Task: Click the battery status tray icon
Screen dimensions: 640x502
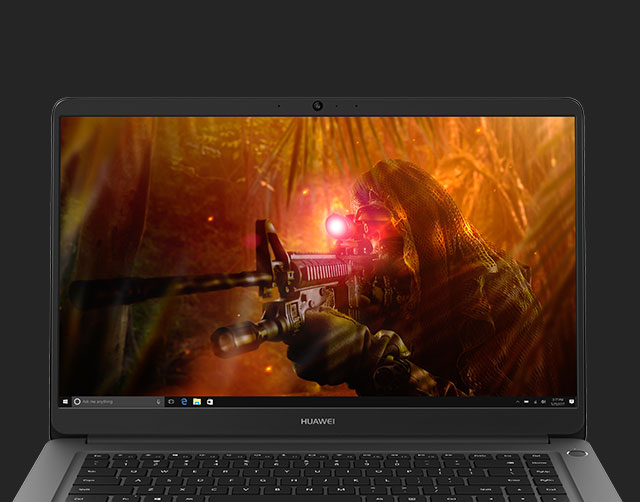Action: (526, 402)
